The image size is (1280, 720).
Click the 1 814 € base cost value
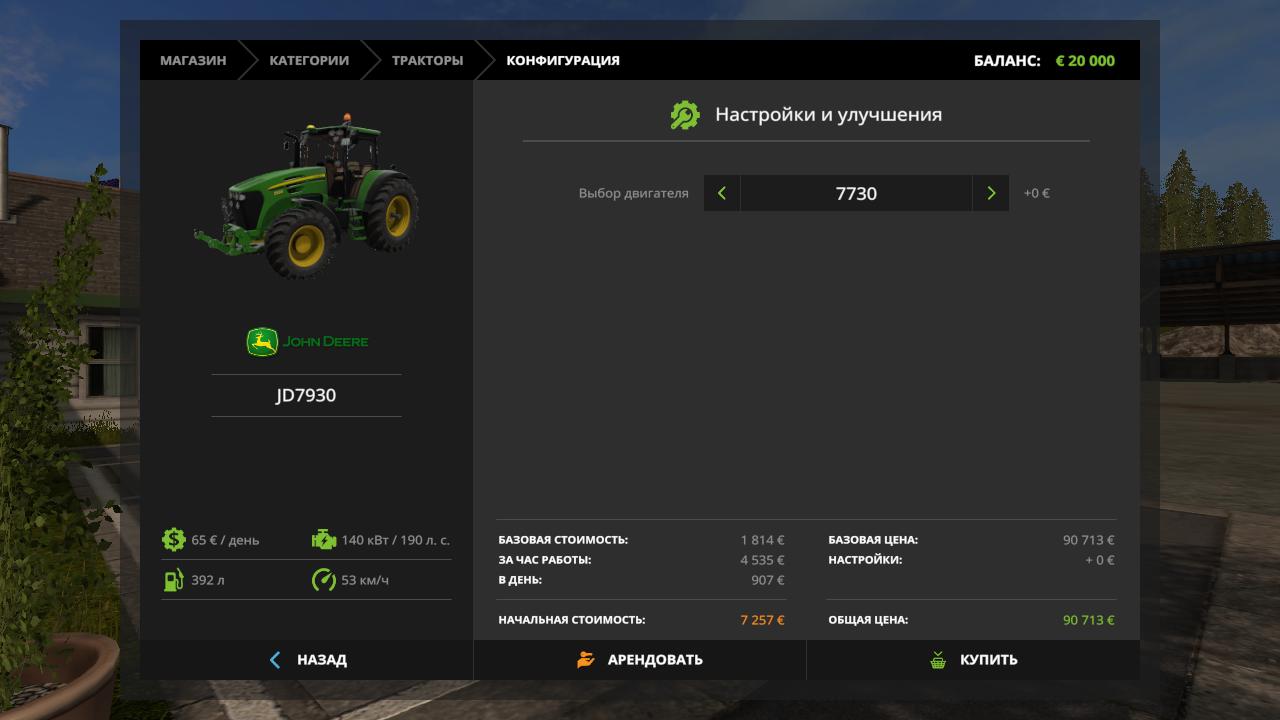[763, 540]
